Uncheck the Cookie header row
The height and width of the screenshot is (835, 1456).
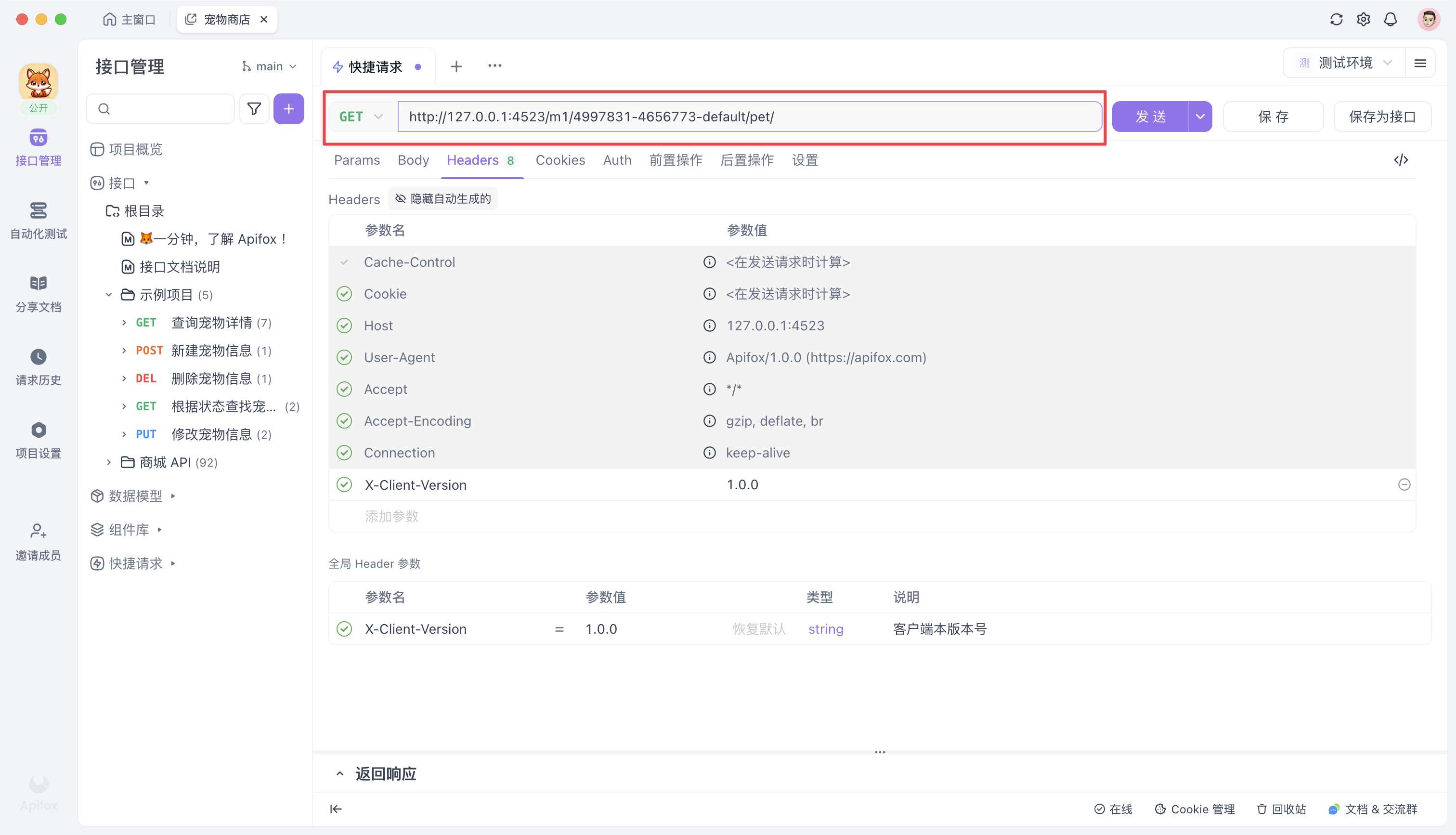click(344, 293)
